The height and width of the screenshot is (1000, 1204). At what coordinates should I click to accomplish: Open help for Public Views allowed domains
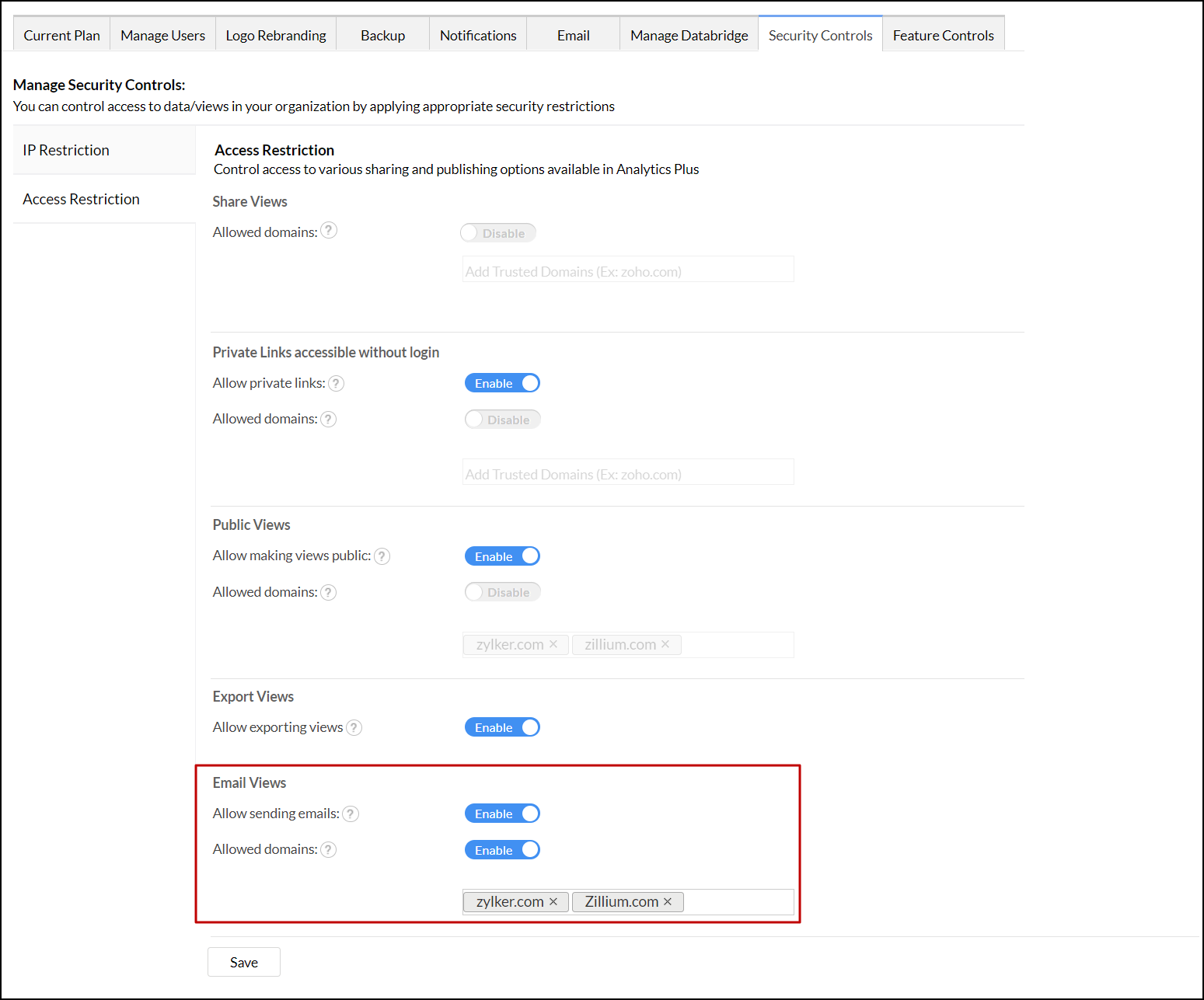(x=328, y=591)
